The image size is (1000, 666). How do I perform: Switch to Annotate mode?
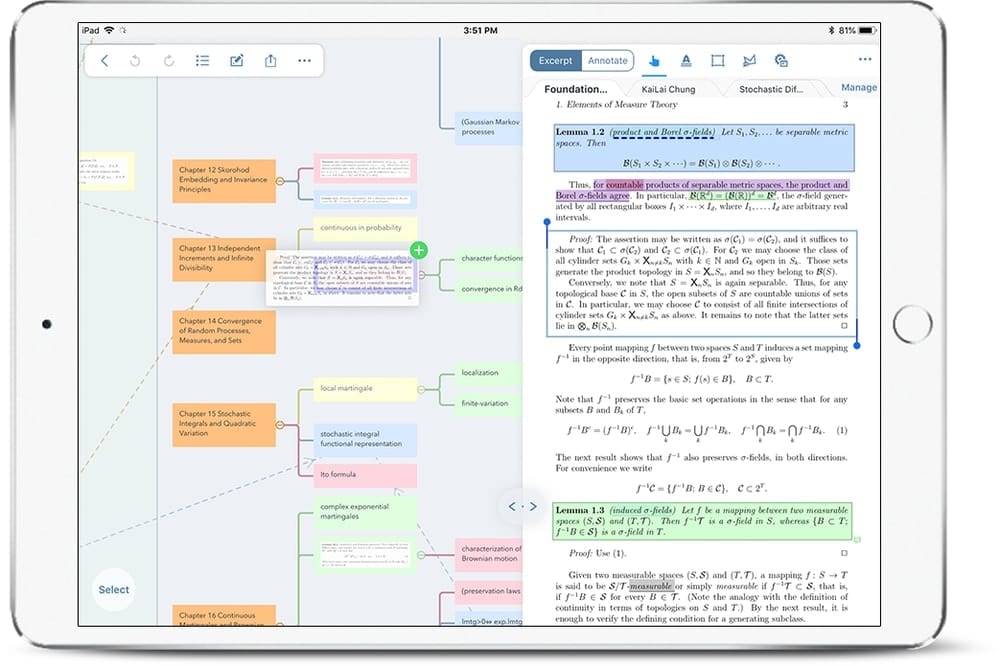pos(607,60)
